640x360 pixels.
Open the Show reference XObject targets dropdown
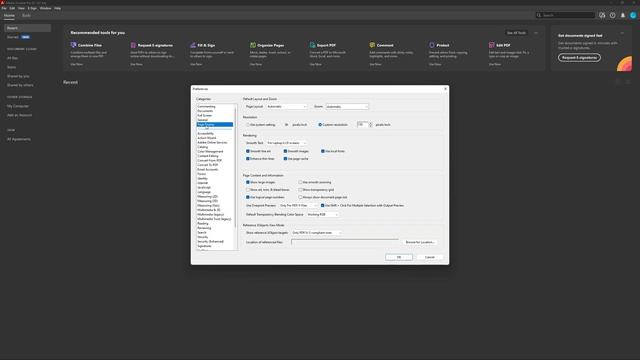(317, 233)
